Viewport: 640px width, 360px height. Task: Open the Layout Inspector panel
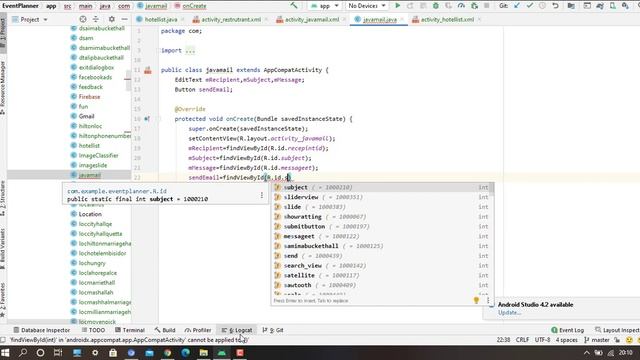coord(617,330)
